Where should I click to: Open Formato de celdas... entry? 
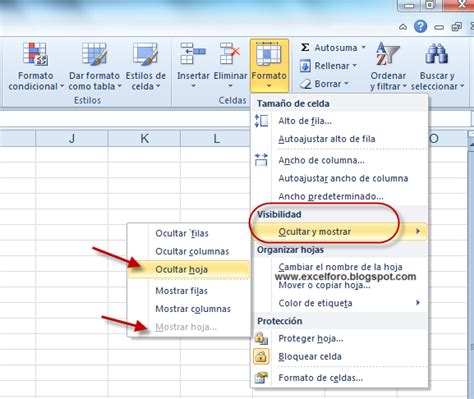[x=339, y=378]
